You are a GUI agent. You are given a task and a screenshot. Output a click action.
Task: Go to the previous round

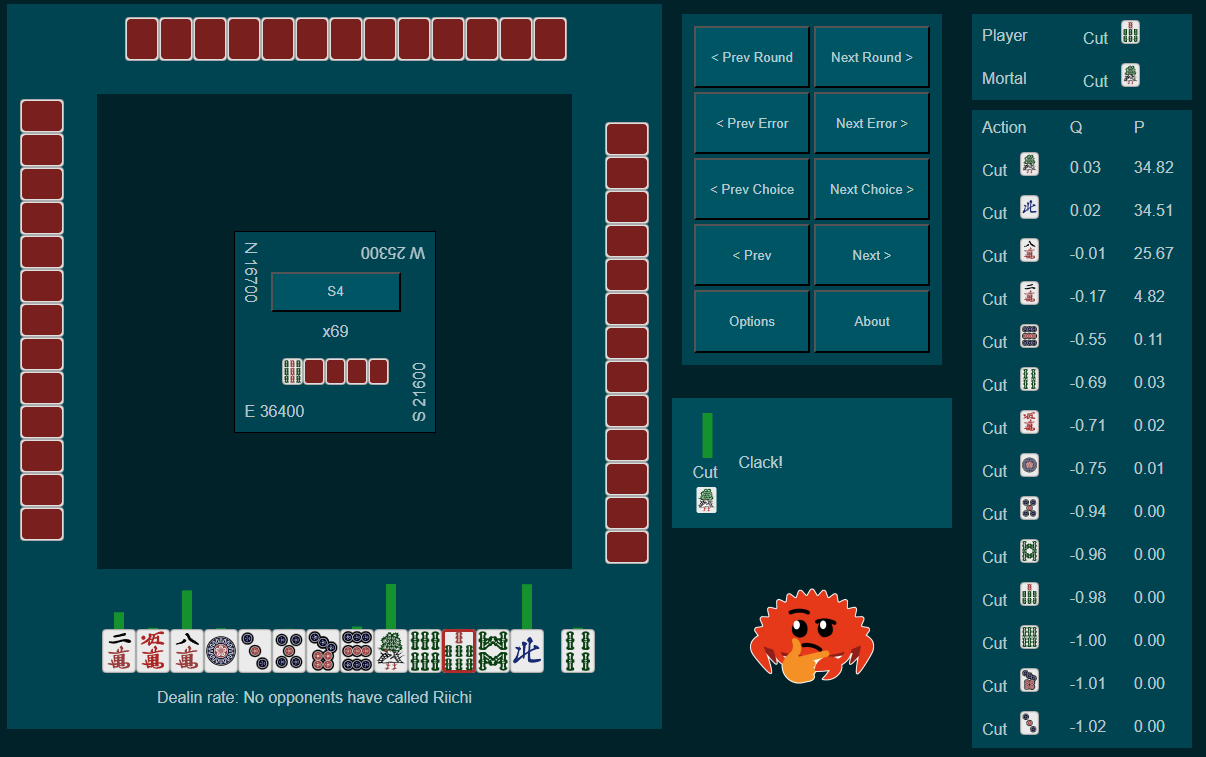tap(752, 57)
